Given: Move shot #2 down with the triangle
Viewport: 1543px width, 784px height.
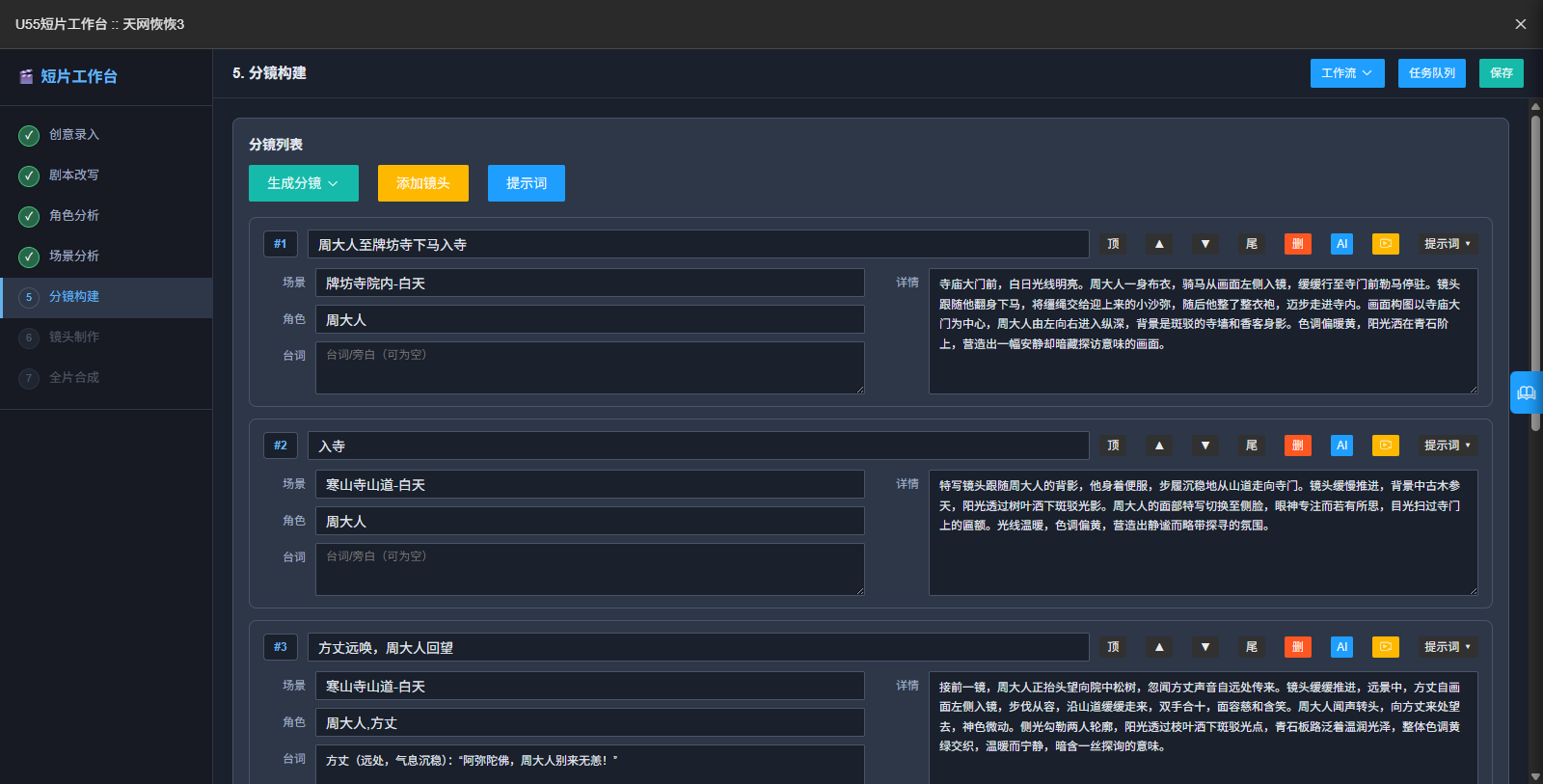Looking at the screenshot, I should point(1205,446).
